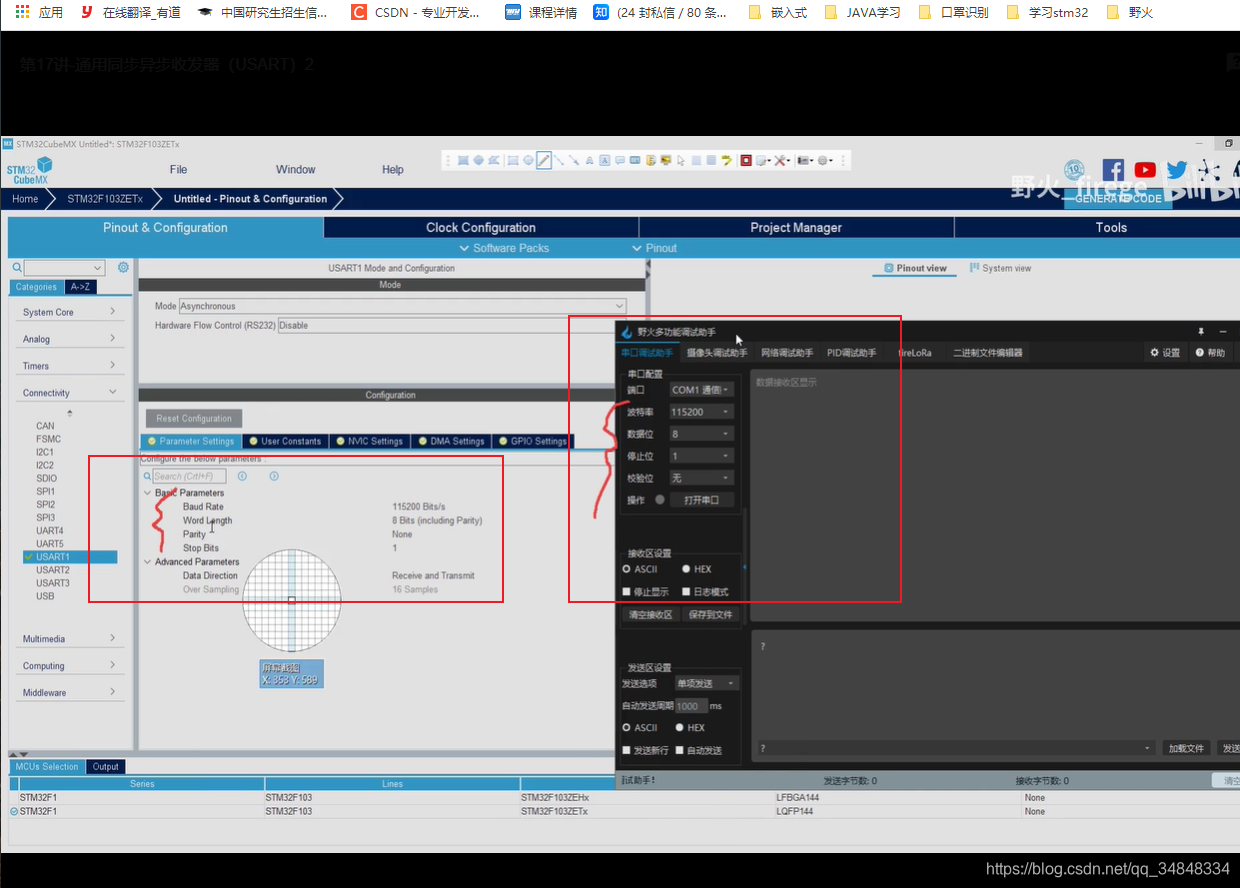
Task: Open the File menu in STM32CubeMX
Action: pos(178,170)
